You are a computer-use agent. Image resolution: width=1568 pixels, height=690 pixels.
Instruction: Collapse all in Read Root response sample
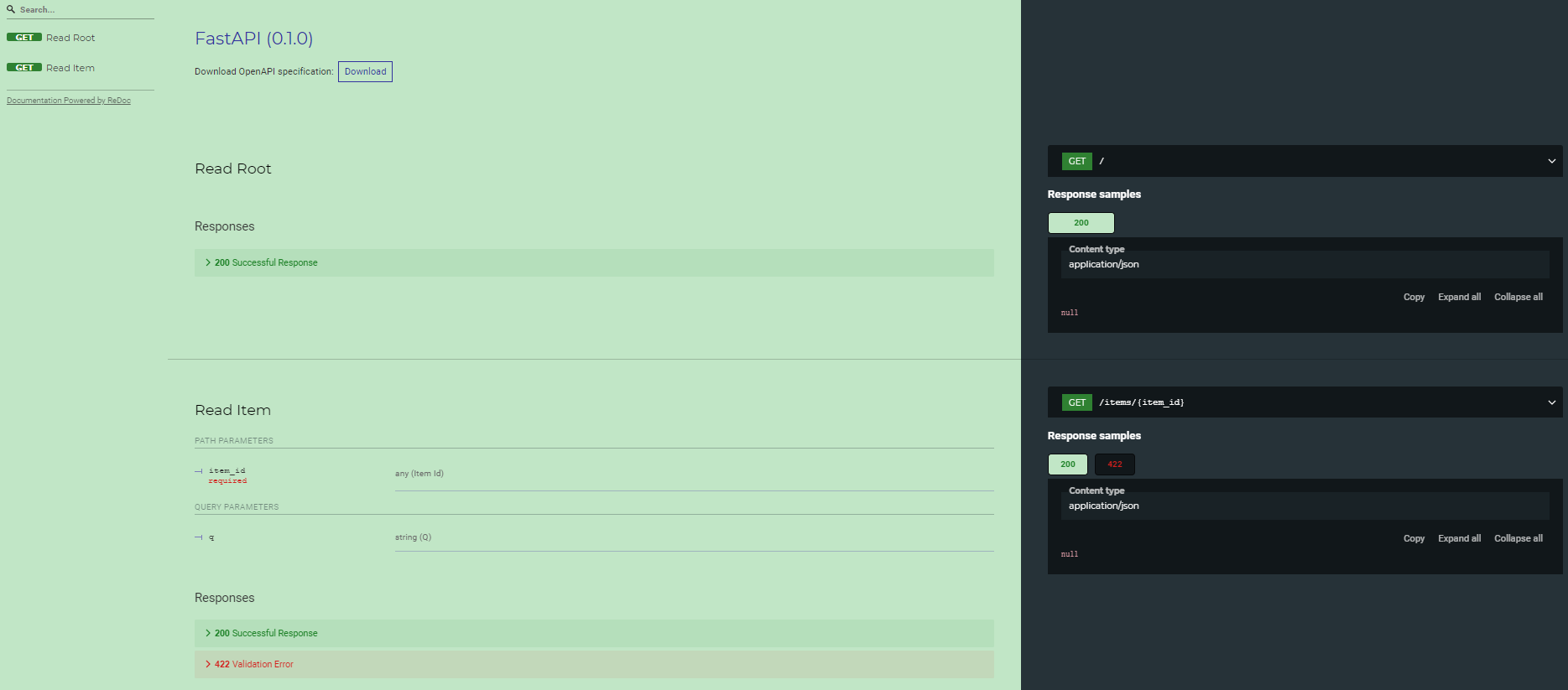[1519, 297]
